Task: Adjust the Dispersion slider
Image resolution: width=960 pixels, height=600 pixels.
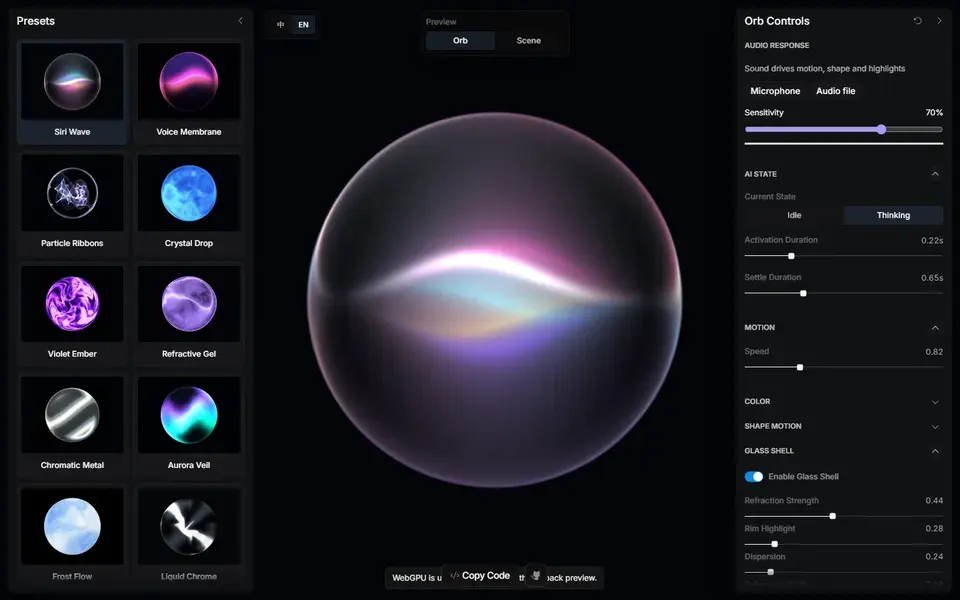Action: tap(844, 572)
